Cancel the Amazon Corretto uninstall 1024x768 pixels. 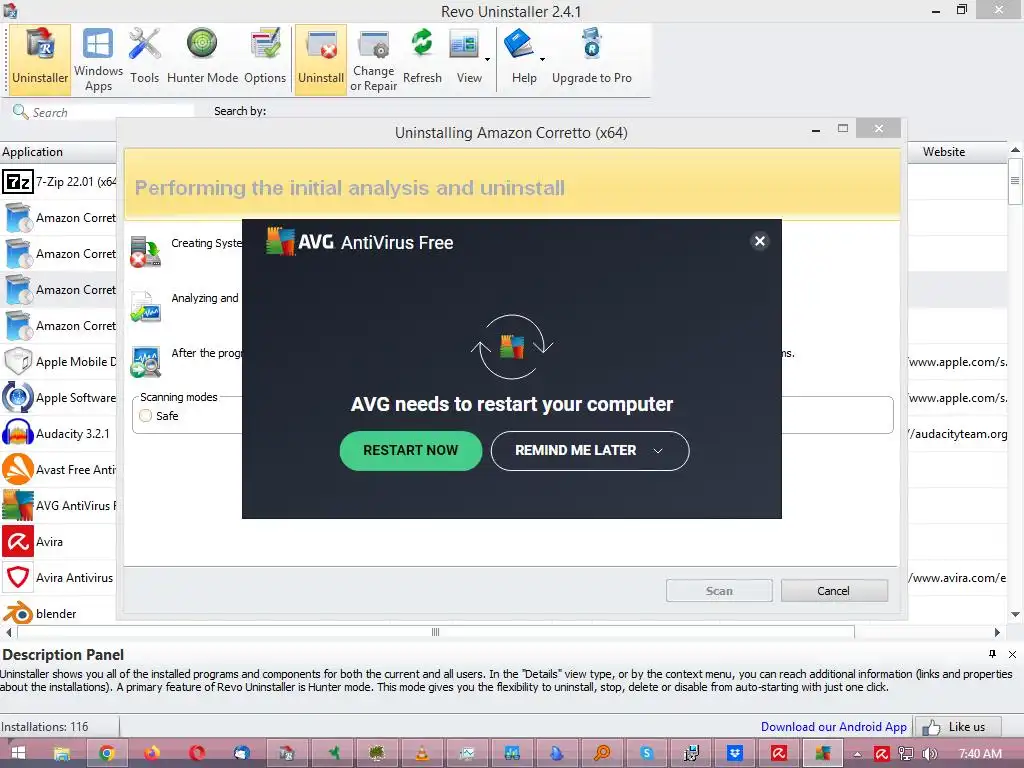click(x=834, y=590)
